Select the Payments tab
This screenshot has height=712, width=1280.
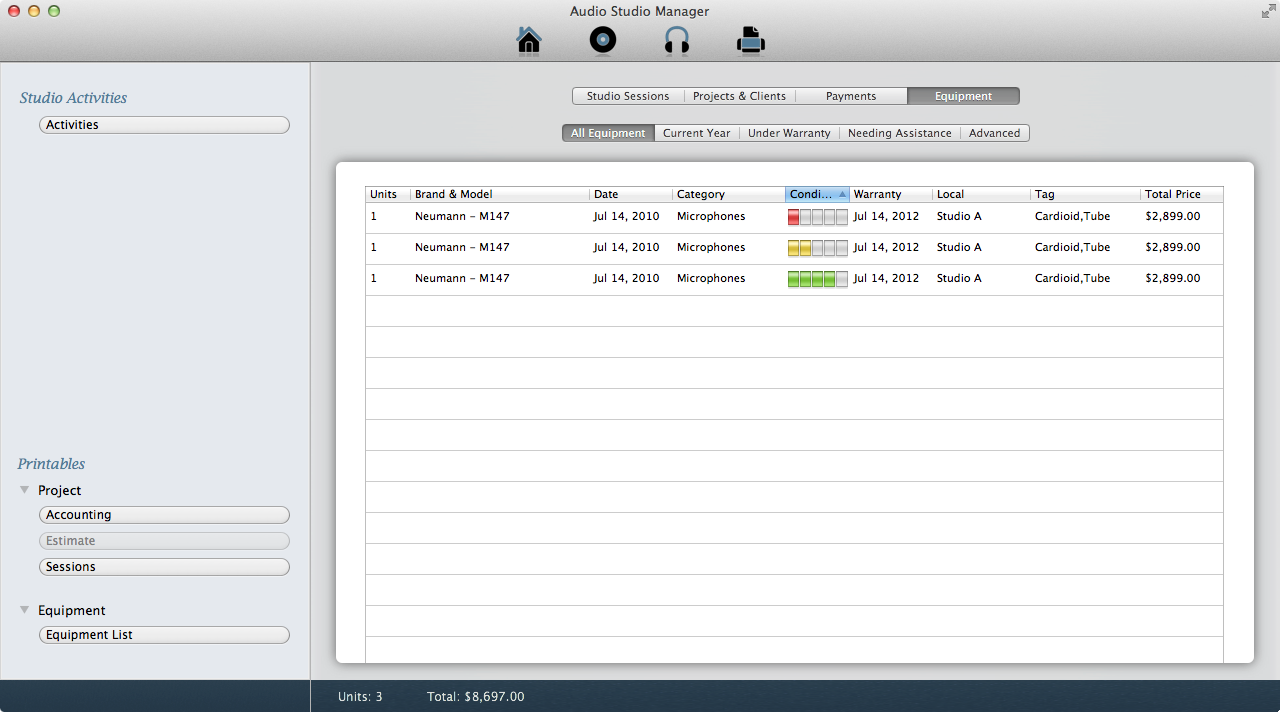click(851, 96)
